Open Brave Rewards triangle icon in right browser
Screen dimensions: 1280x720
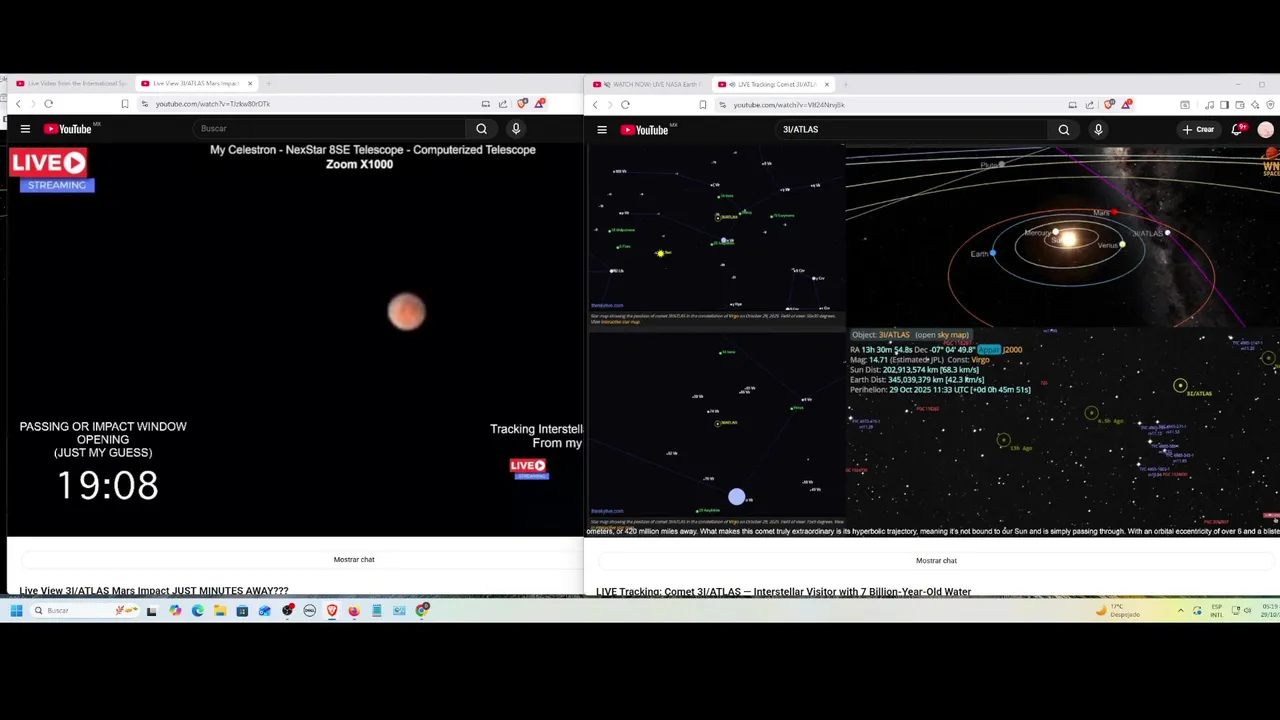point(1126,105)
